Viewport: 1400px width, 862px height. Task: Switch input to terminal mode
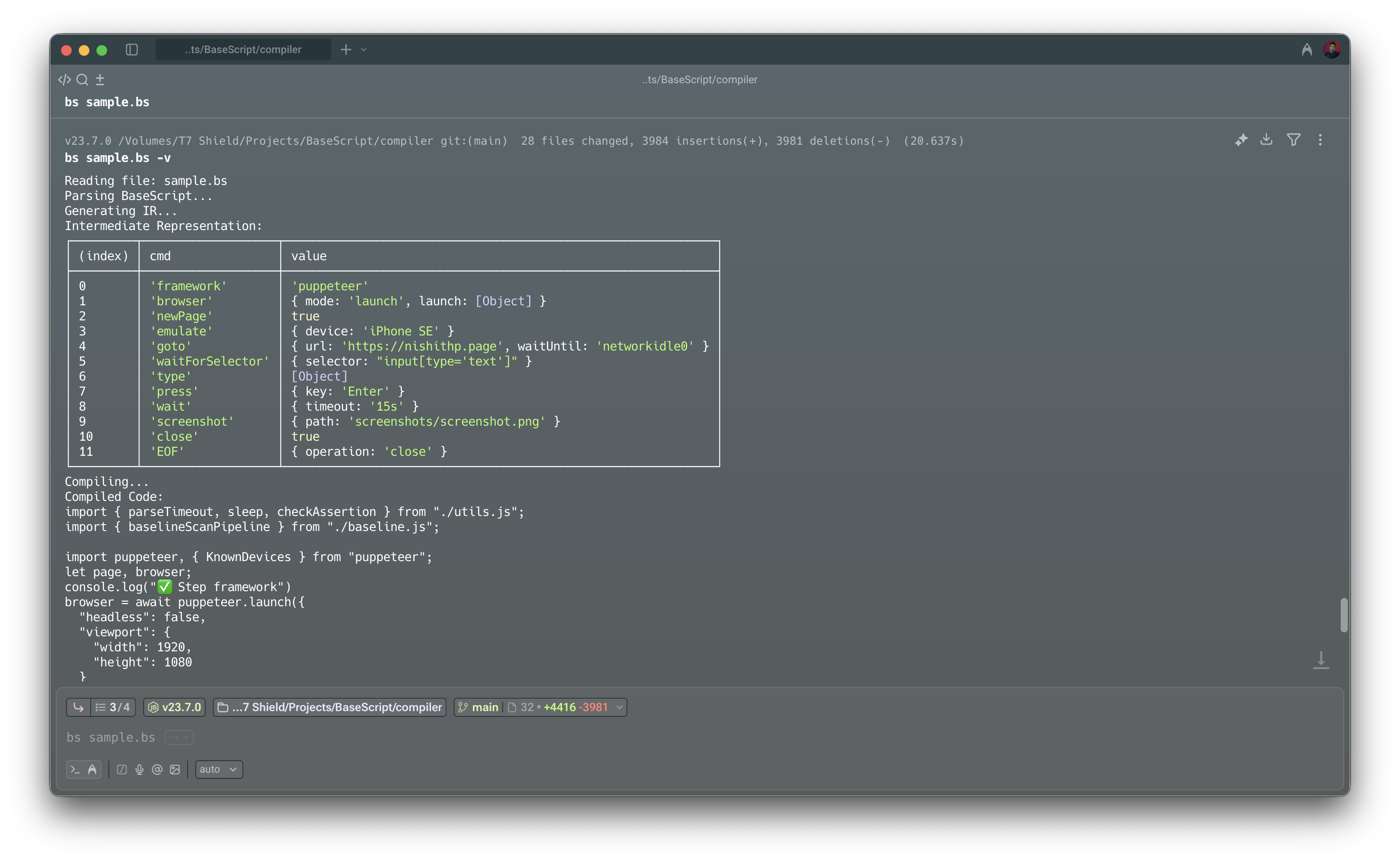(75, 769)
